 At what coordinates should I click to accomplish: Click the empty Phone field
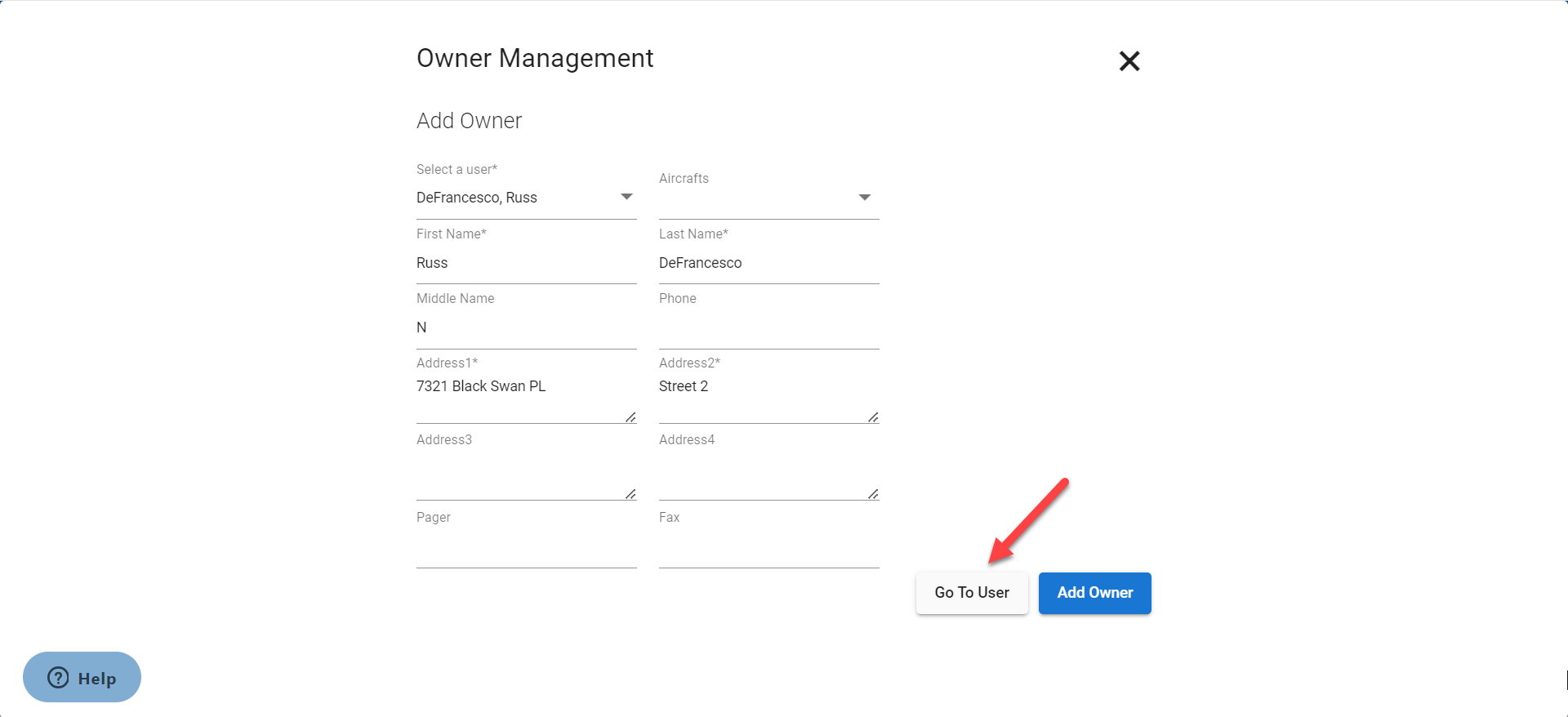point(768,327)
